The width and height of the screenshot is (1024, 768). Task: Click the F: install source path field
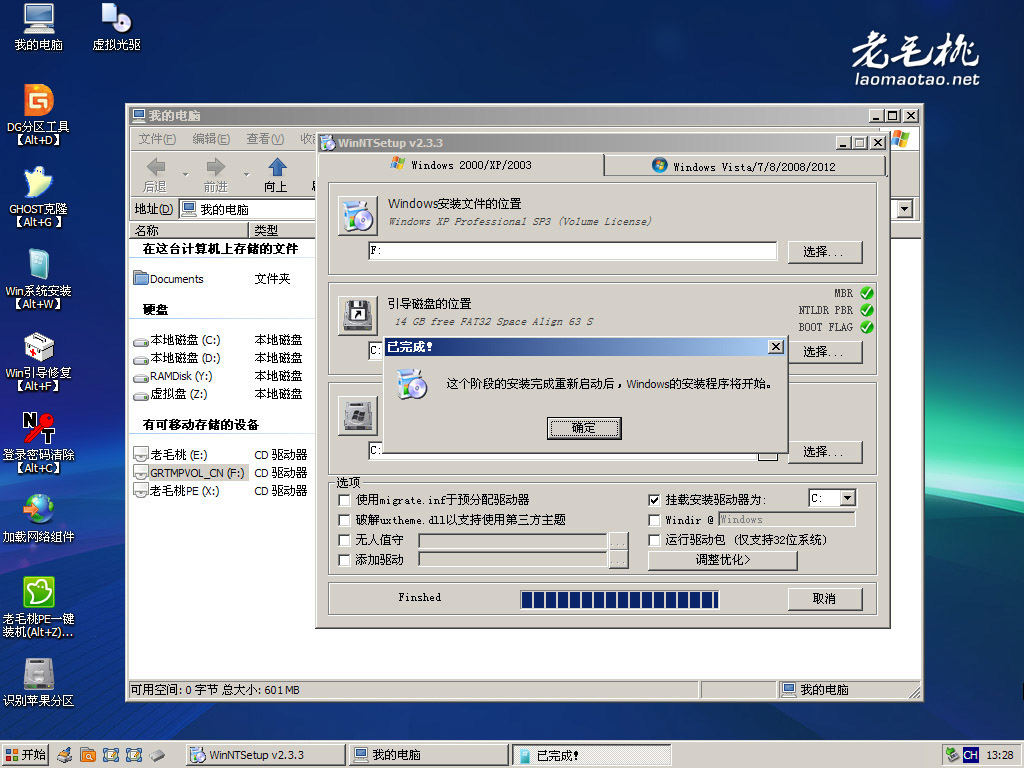[x=572, y=251]
